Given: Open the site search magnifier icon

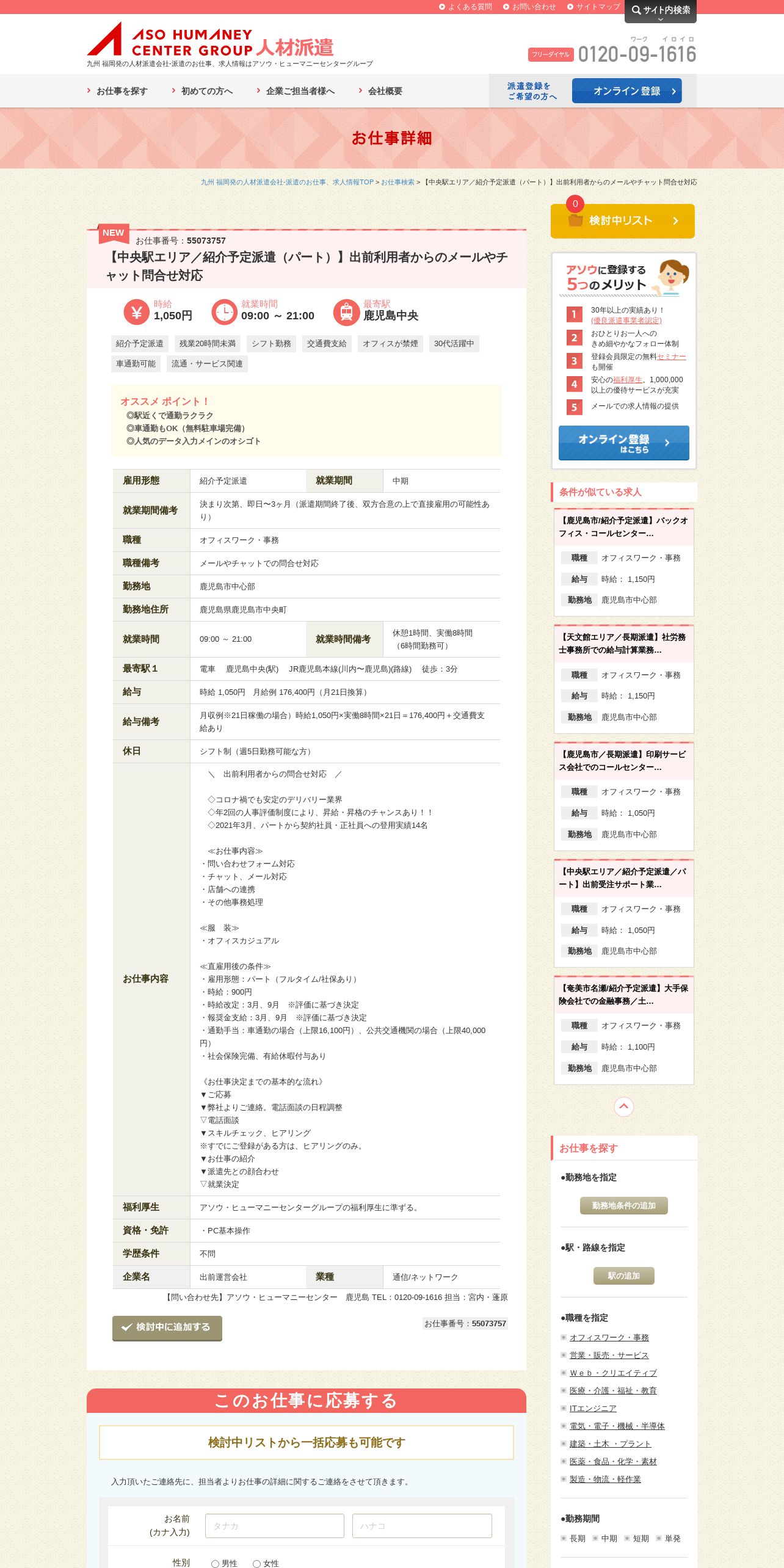Looking at the screenshot, I should [636, 10].
